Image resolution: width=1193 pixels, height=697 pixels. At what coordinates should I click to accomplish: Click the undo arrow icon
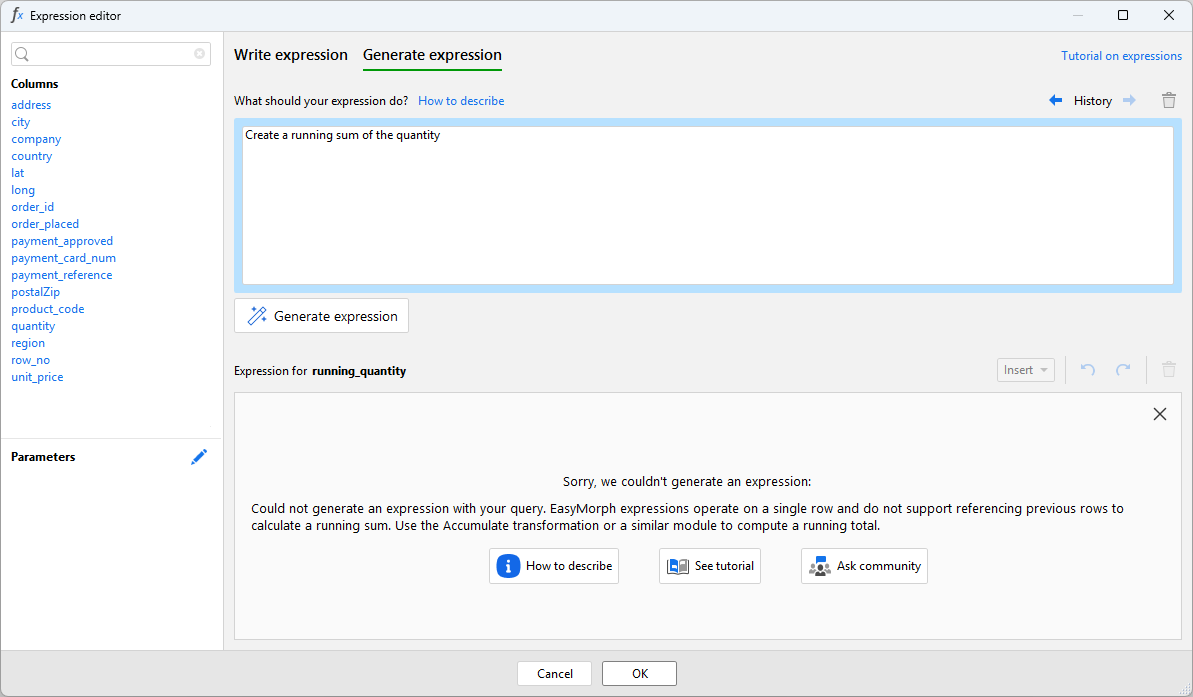pos(1088,370)
